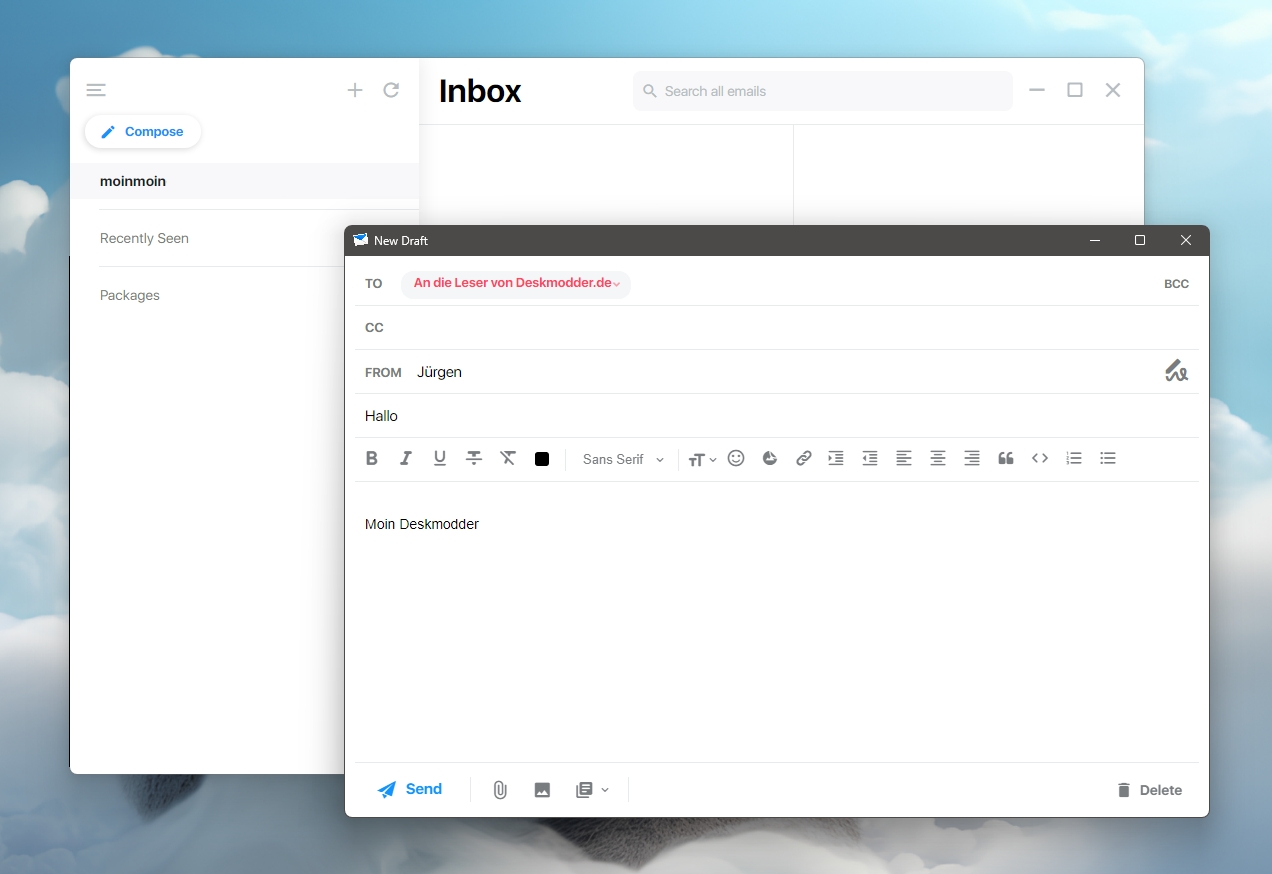Click the New Draft title bar app icon
This screenshot has height=874, width=1272.
[x=360, y=240]
